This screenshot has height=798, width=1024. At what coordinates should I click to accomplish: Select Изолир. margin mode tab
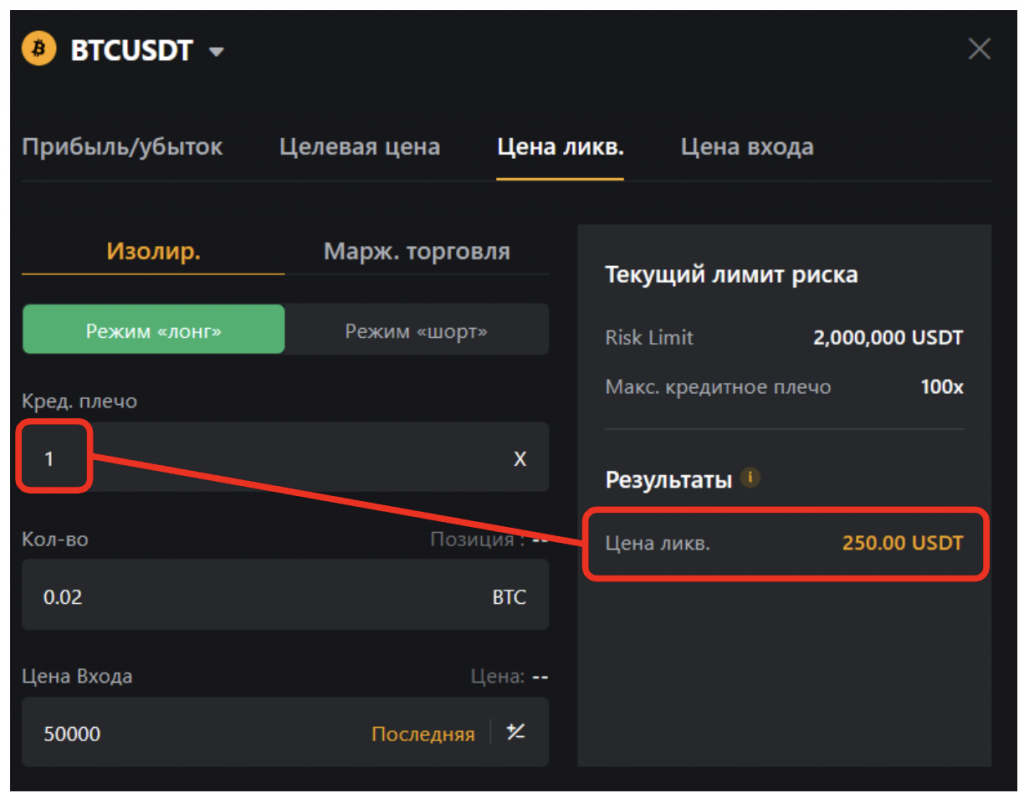153,251
